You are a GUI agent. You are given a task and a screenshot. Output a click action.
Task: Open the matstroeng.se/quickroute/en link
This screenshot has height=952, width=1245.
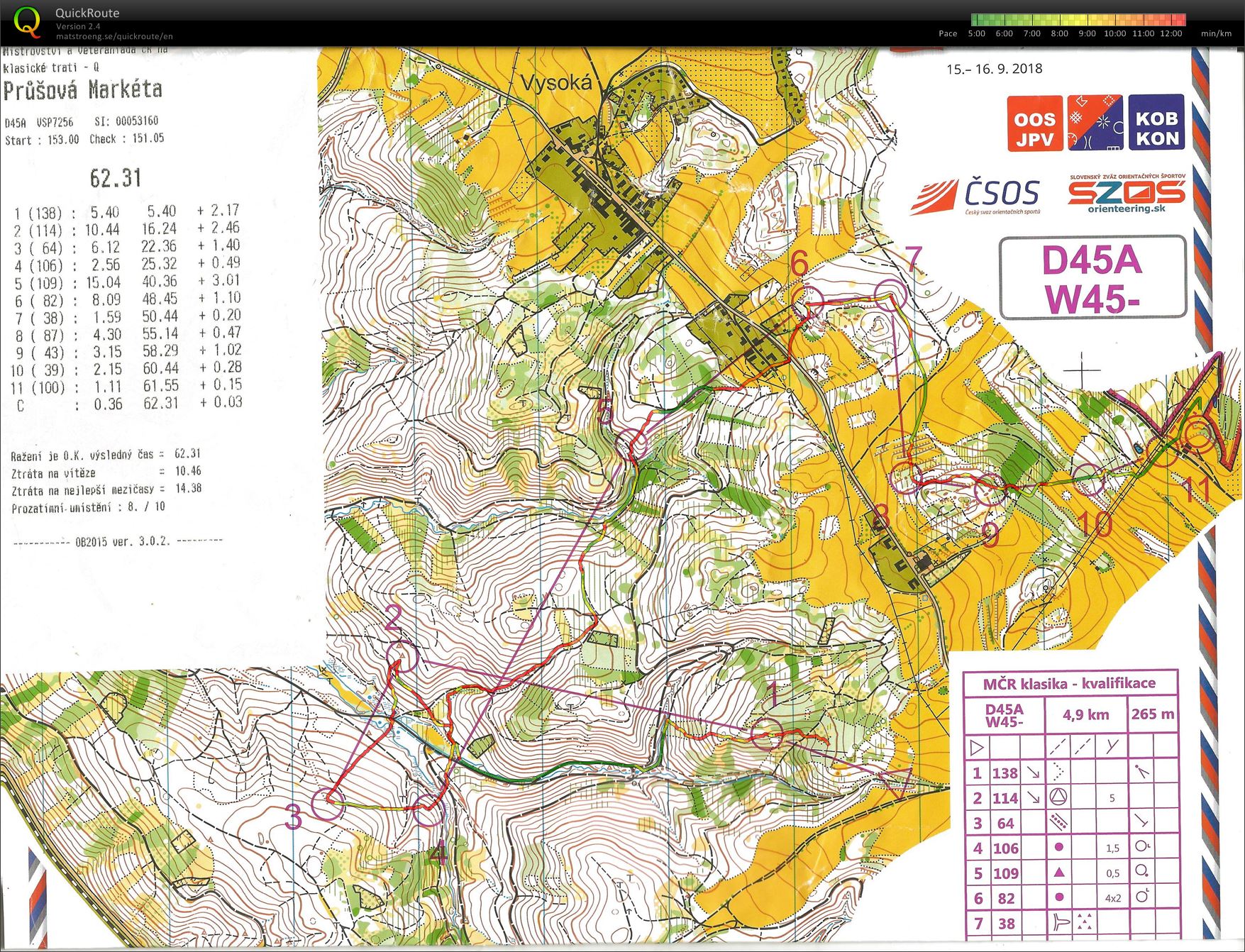pos(114,36)
